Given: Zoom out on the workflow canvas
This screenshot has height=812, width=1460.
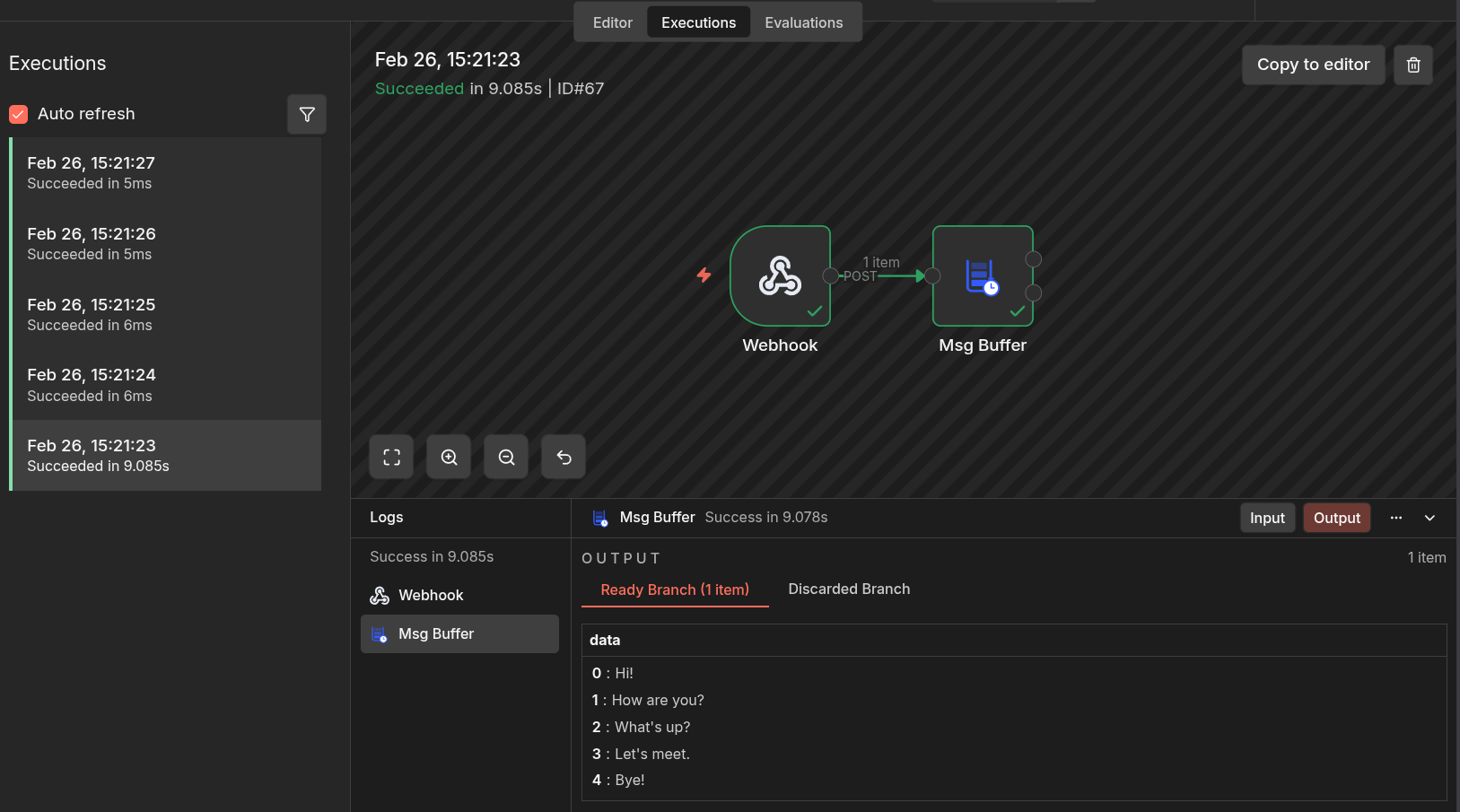Looking at the screenshot, I should coord(506,458).
